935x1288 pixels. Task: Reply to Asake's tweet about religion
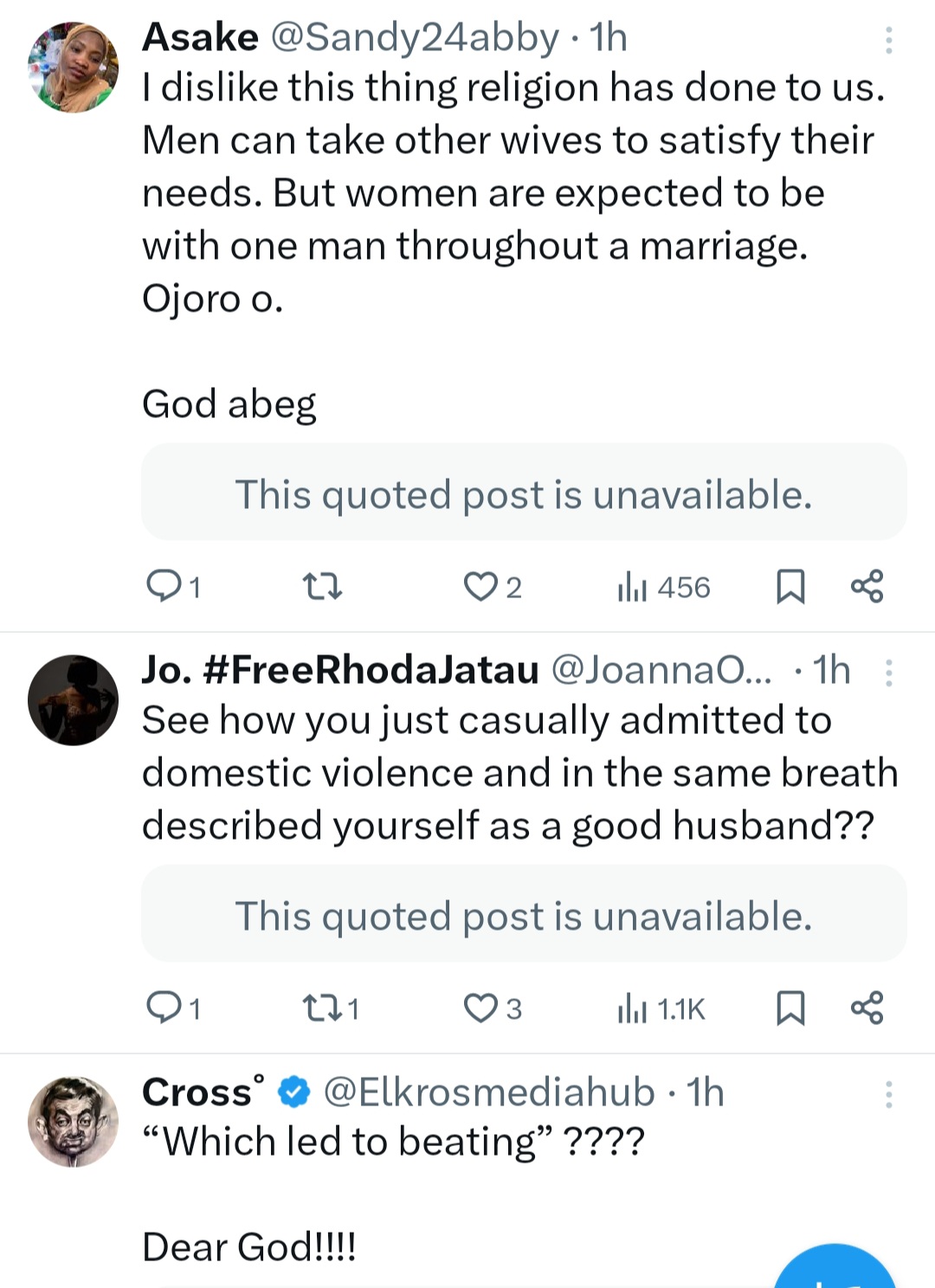[x=162, y=586]
